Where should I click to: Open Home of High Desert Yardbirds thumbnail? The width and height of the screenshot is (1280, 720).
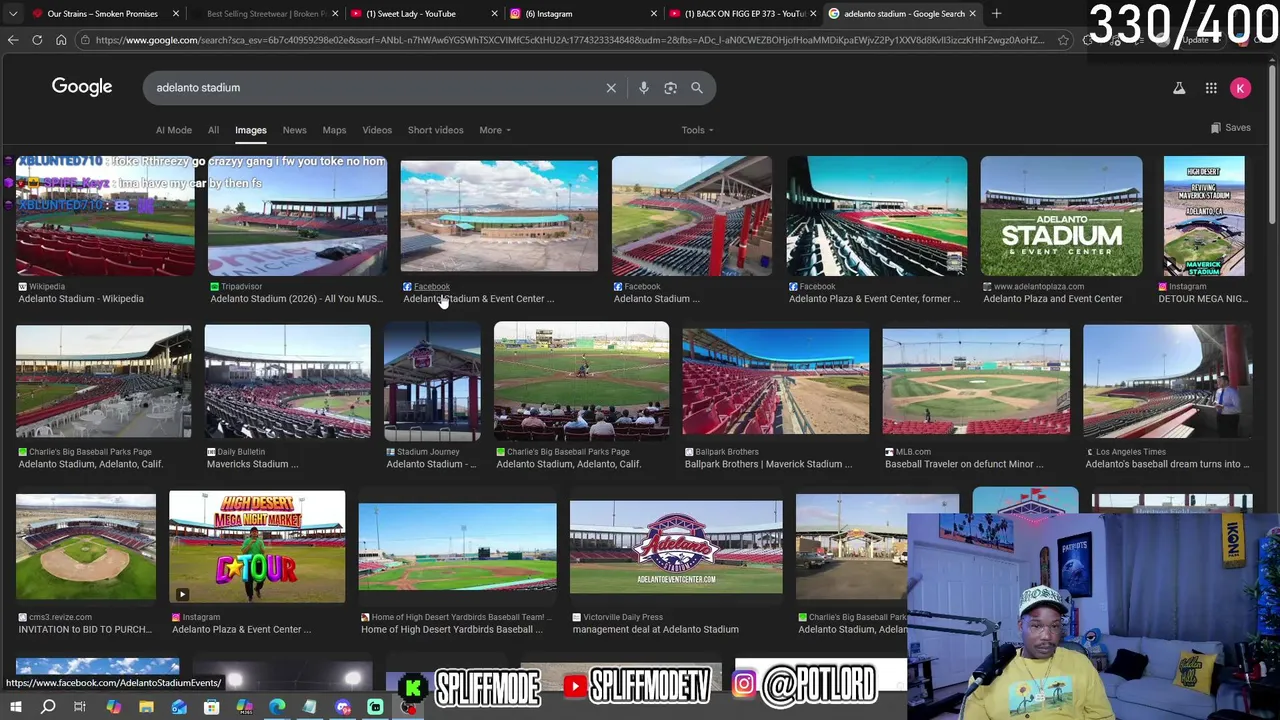457,547
